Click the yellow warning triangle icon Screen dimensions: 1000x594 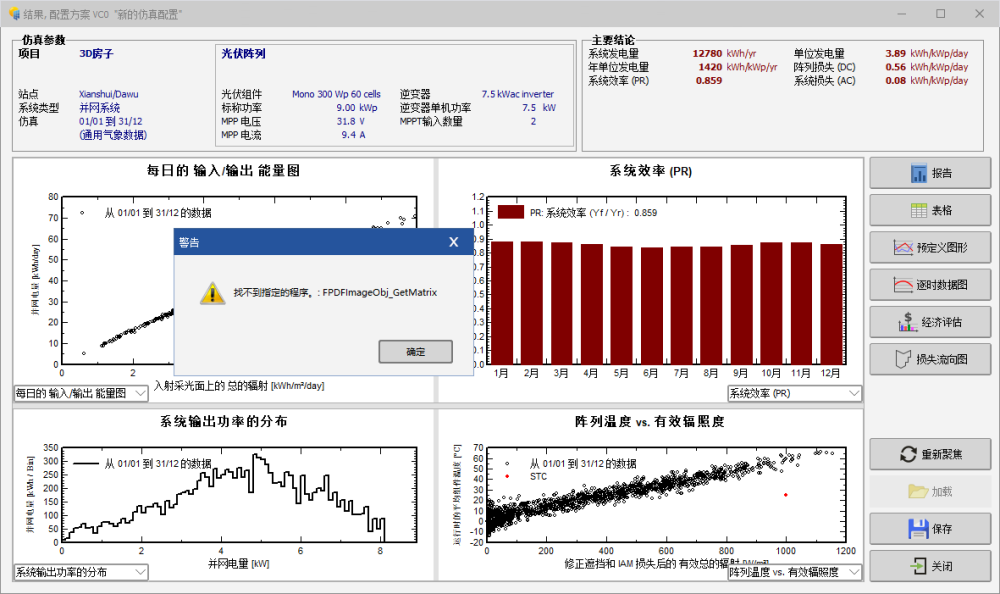pyautogui.click(x=212, y=293)
